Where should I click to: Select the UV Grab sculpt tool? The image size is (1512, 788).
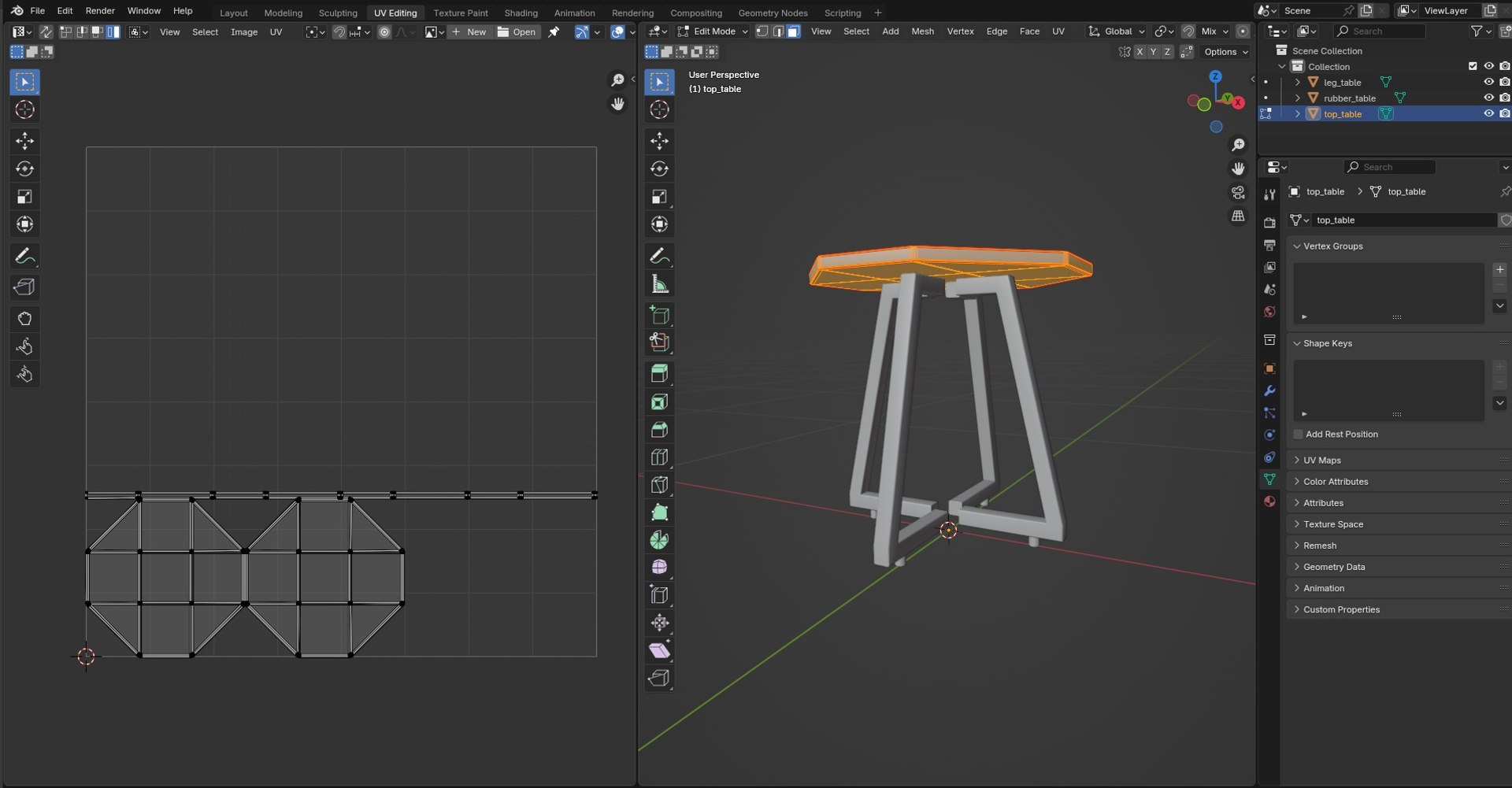[x=24, y=319]
